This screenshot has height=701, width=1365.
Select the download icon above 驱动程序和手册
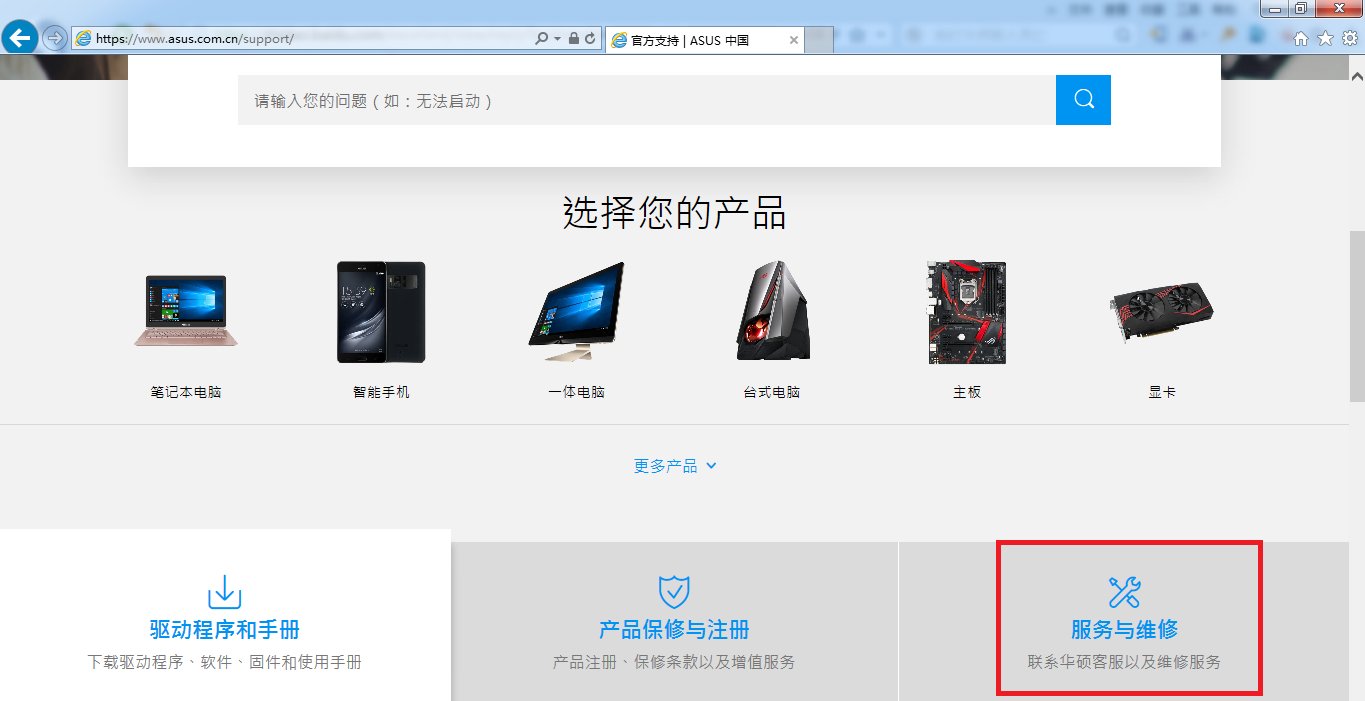pyautogui.click(x=225, y=593)
